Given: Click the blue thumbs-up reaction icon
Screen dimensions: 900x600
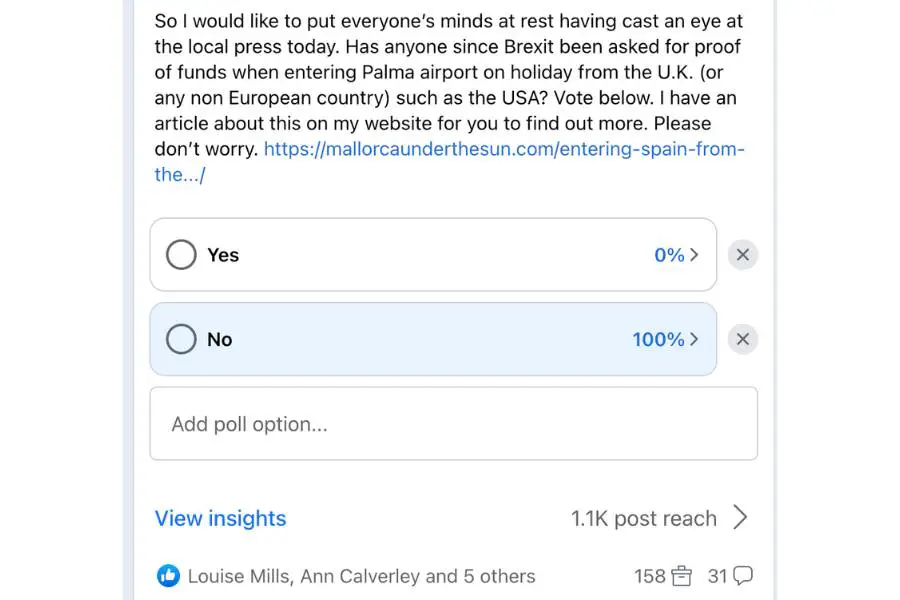Looking at the screenshot, I should tap(168, 576).
